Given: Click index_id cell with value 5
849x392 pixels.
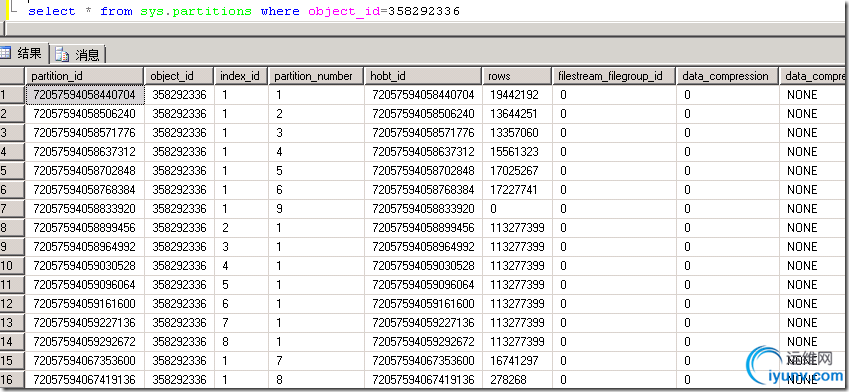Looking at the screenshot, I should [x=241, y=285].
